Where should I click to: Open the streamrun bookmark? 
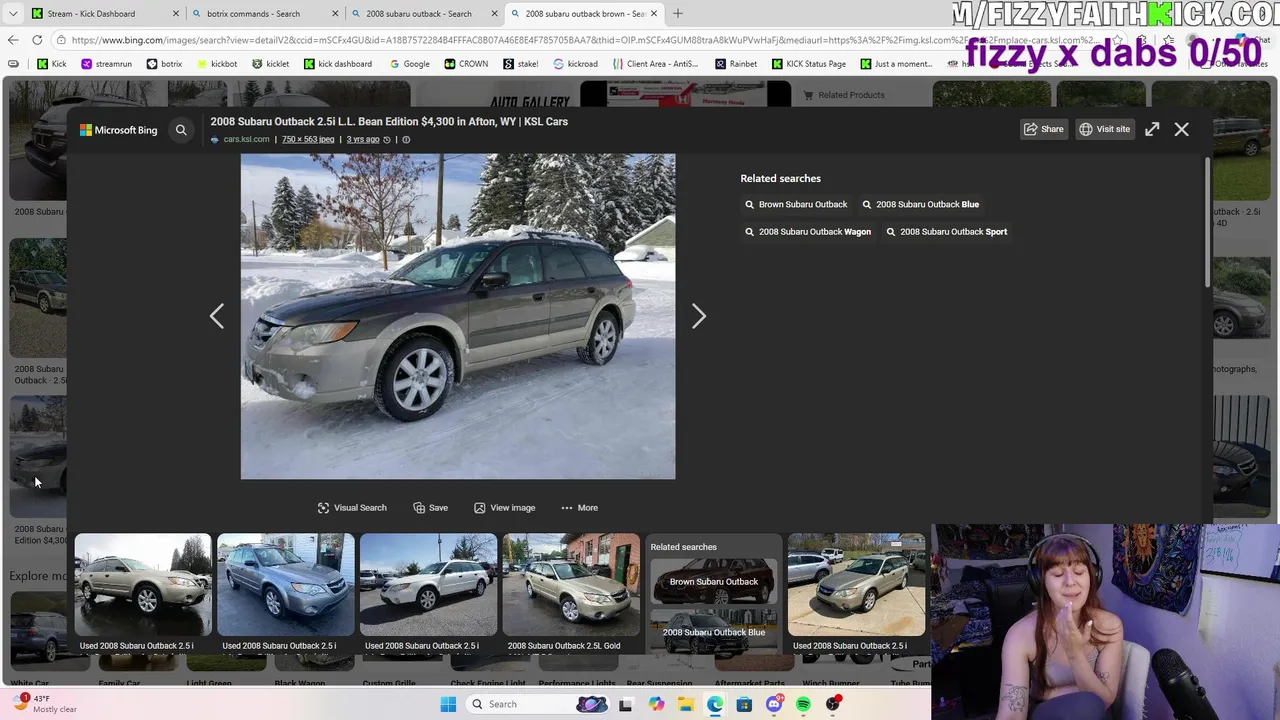[x=106, y=64]
